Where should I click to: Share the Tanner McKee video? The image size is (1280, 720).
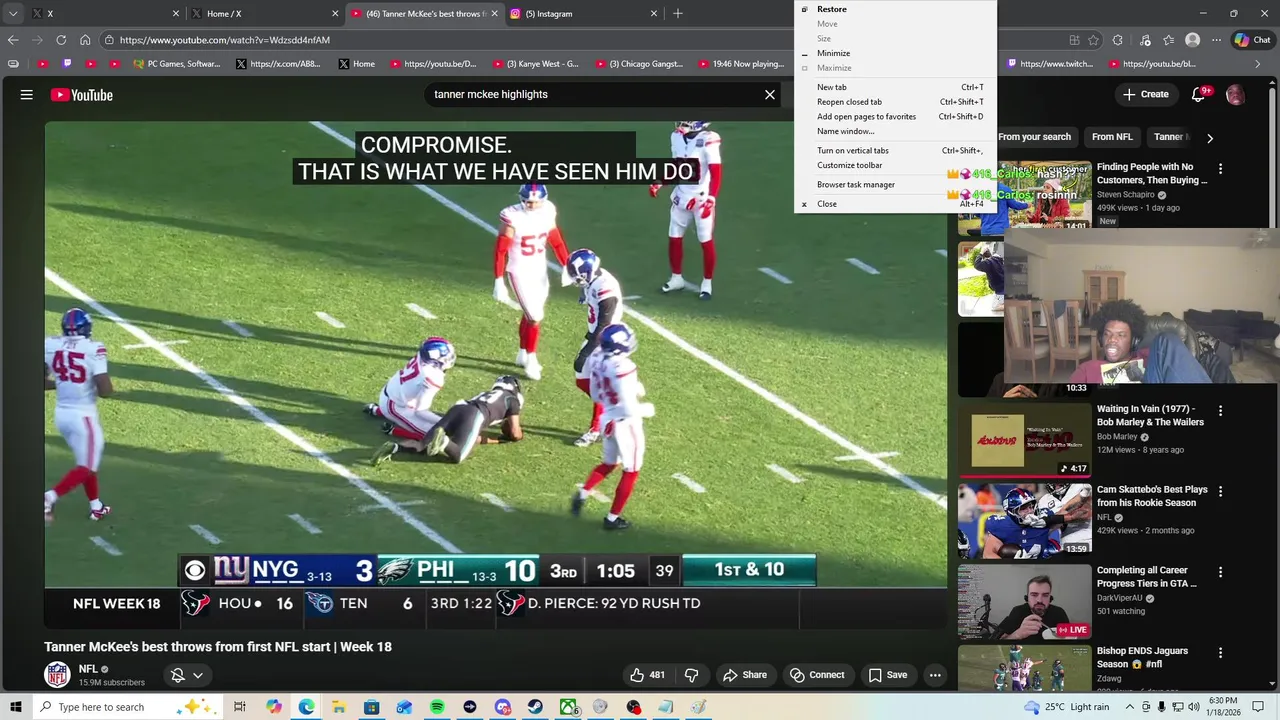744,675
